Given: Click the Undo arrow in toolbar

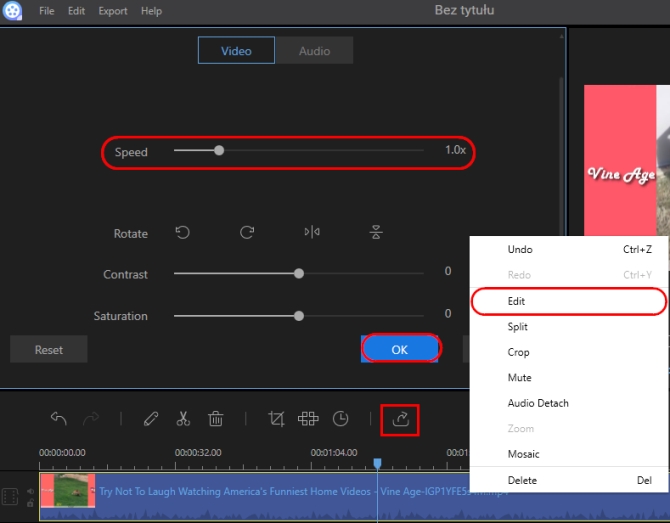Looking at the screenshot, I should 59,419.
